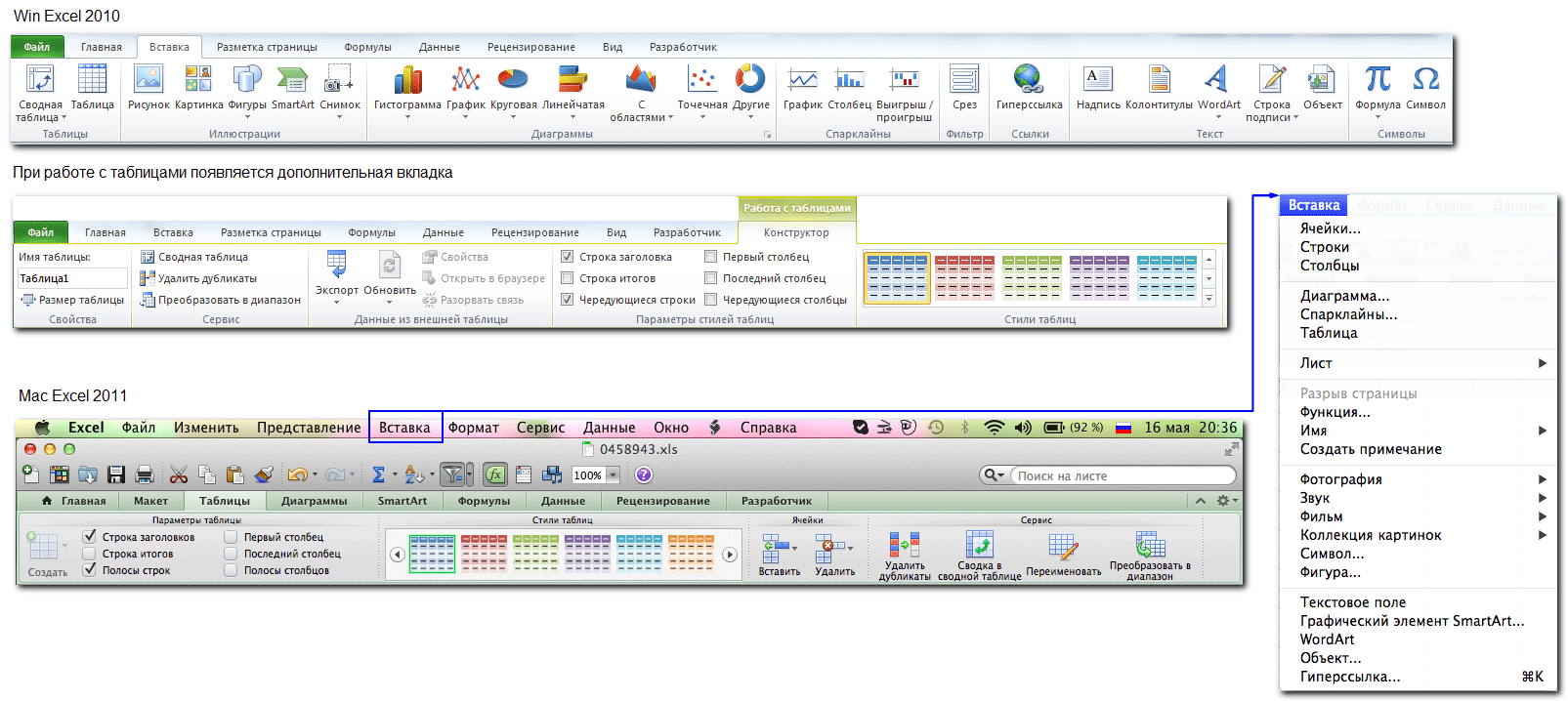Viewport: 1568px width, 701px height.
Task: Click the AutoSum sigma icon in Mac toolbar
Action: pyautogui.click(x=378, y=474)
